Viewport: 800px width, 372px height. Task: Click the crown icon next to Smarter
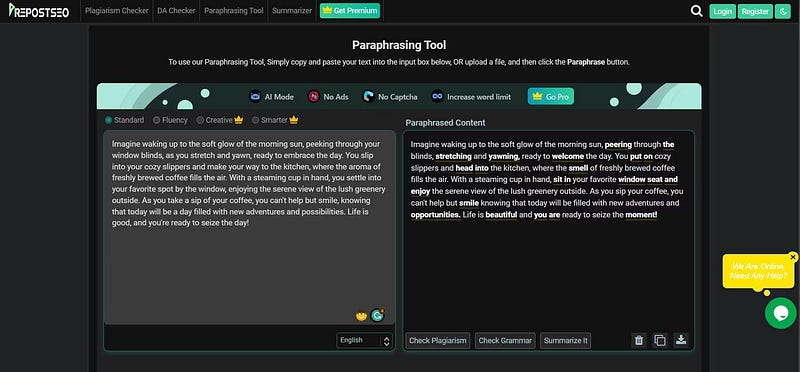point(293,120)
